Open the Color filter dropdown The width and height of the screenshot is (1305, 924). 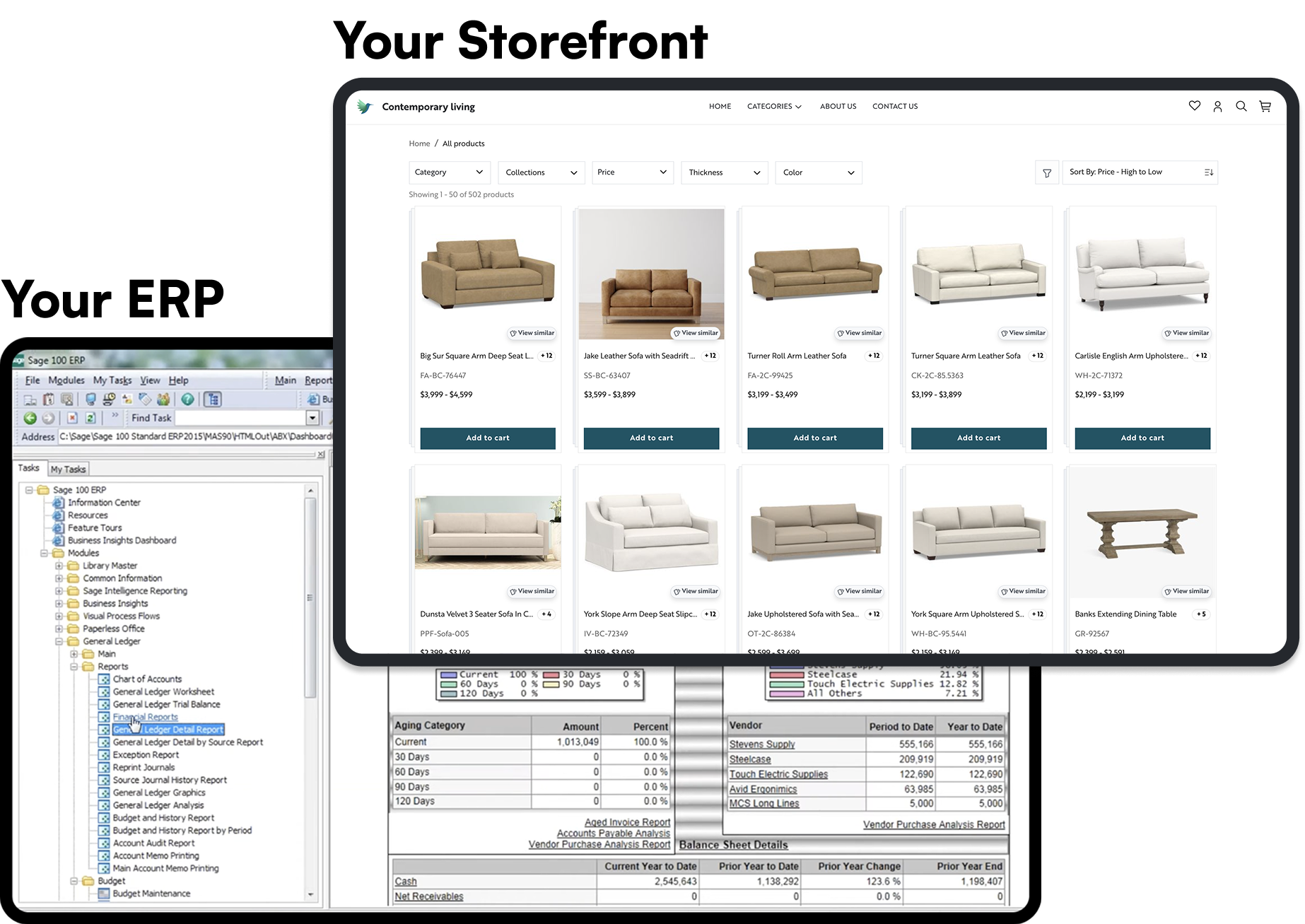(x=818, y=172)
